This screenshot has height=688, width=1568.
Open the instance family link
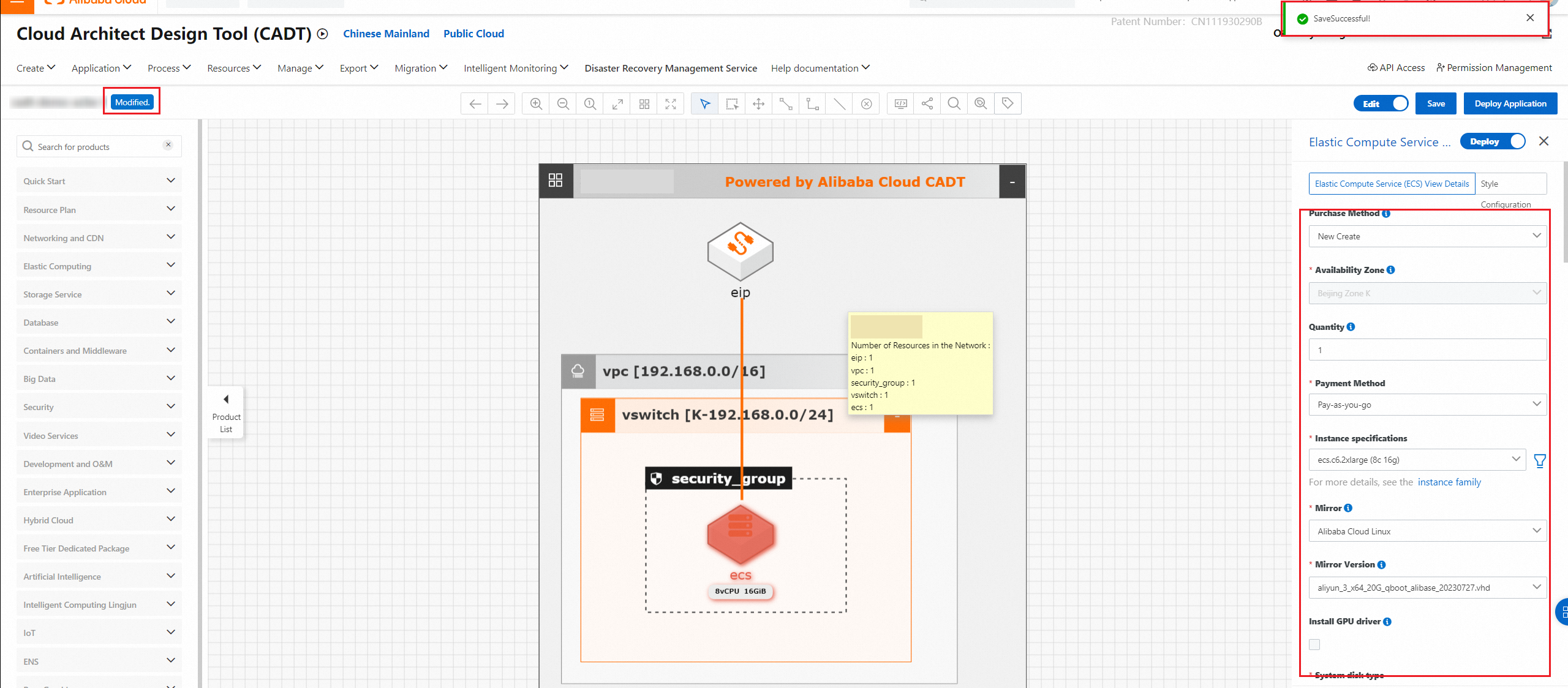(1449, 482)
